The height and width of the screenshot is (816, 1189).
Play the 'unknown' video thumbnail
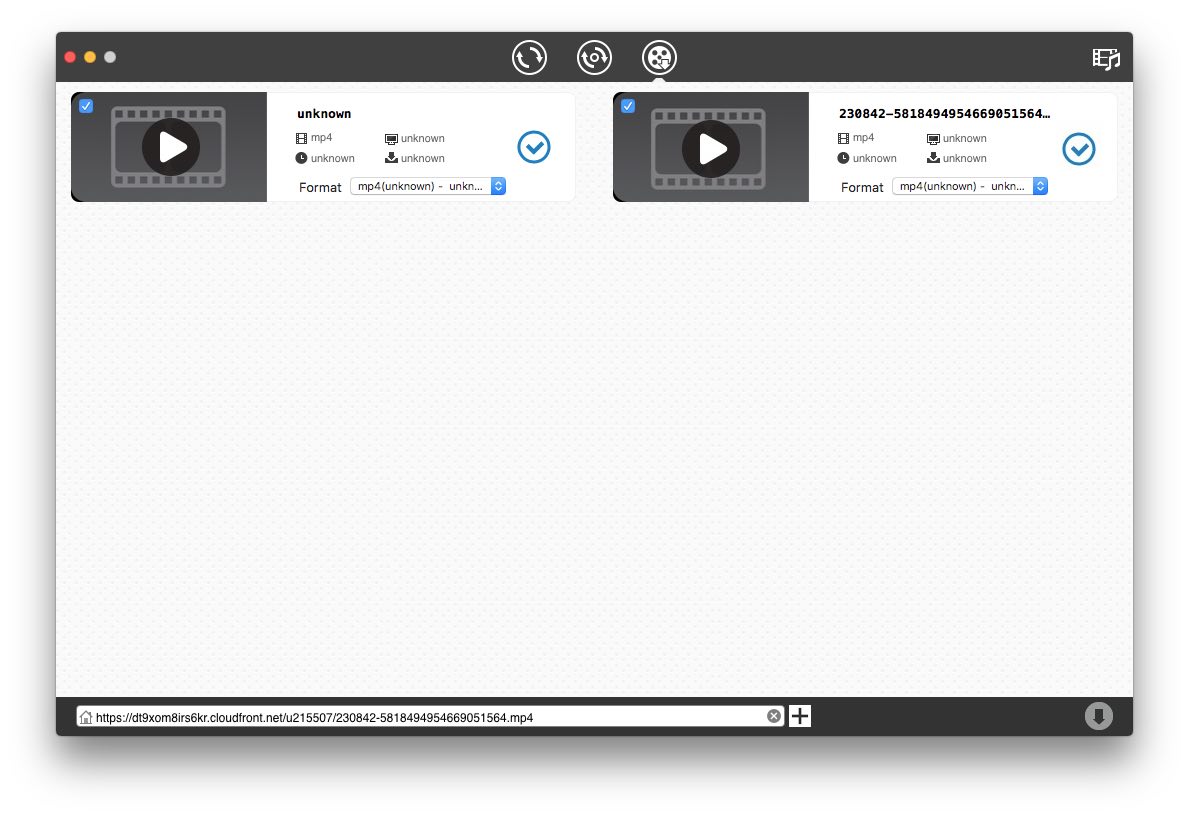tap(171, 147)
